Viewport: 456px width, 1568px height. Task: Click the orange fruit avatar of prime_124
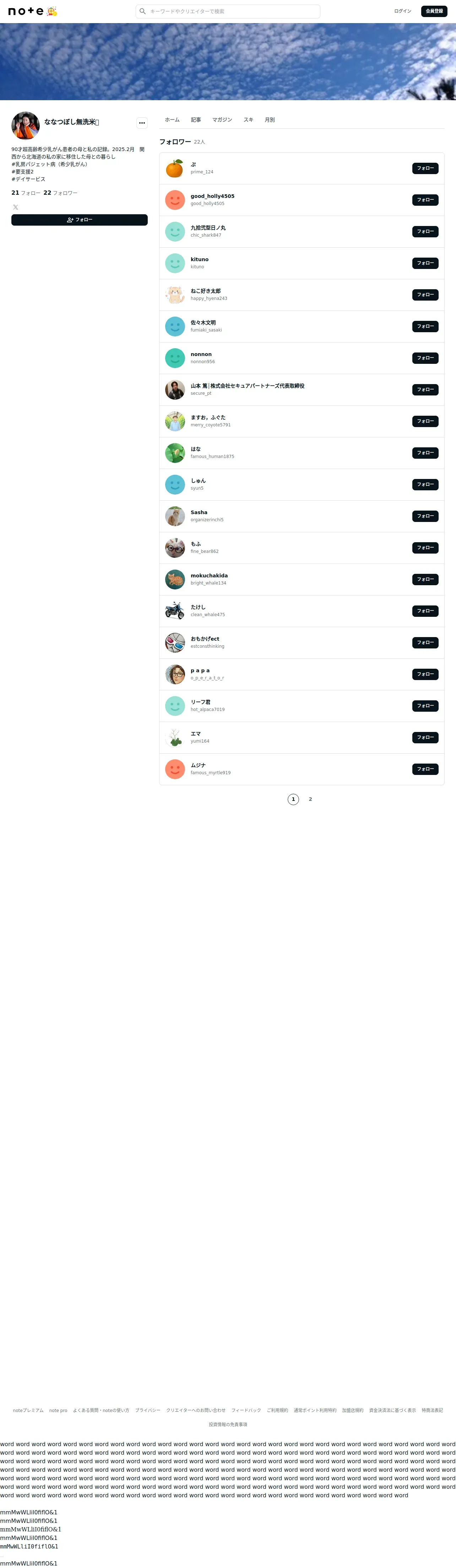[x=175, y=169]
